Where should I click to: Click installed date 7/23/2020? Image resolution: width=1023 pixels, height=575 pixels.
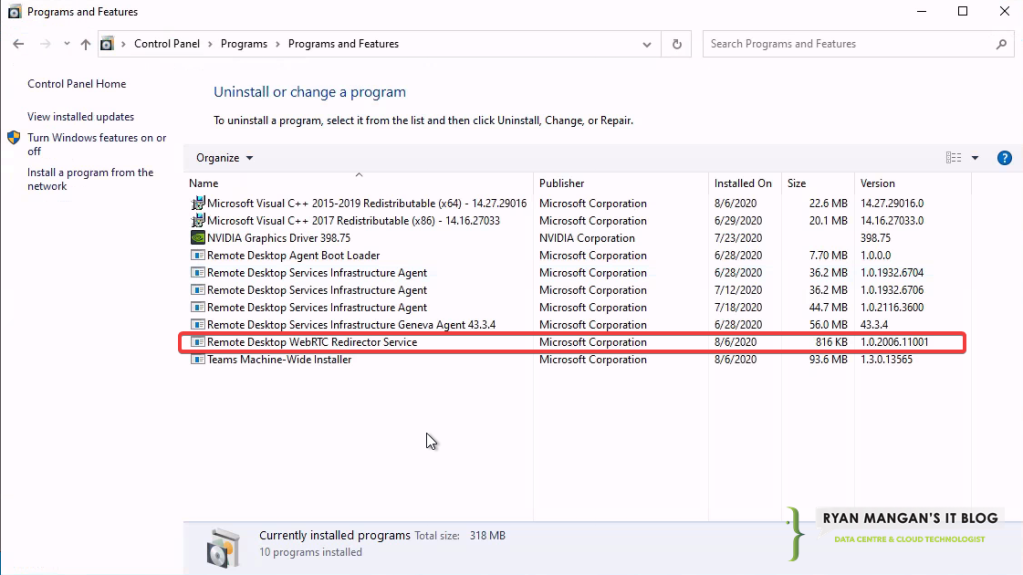point(738,238)
